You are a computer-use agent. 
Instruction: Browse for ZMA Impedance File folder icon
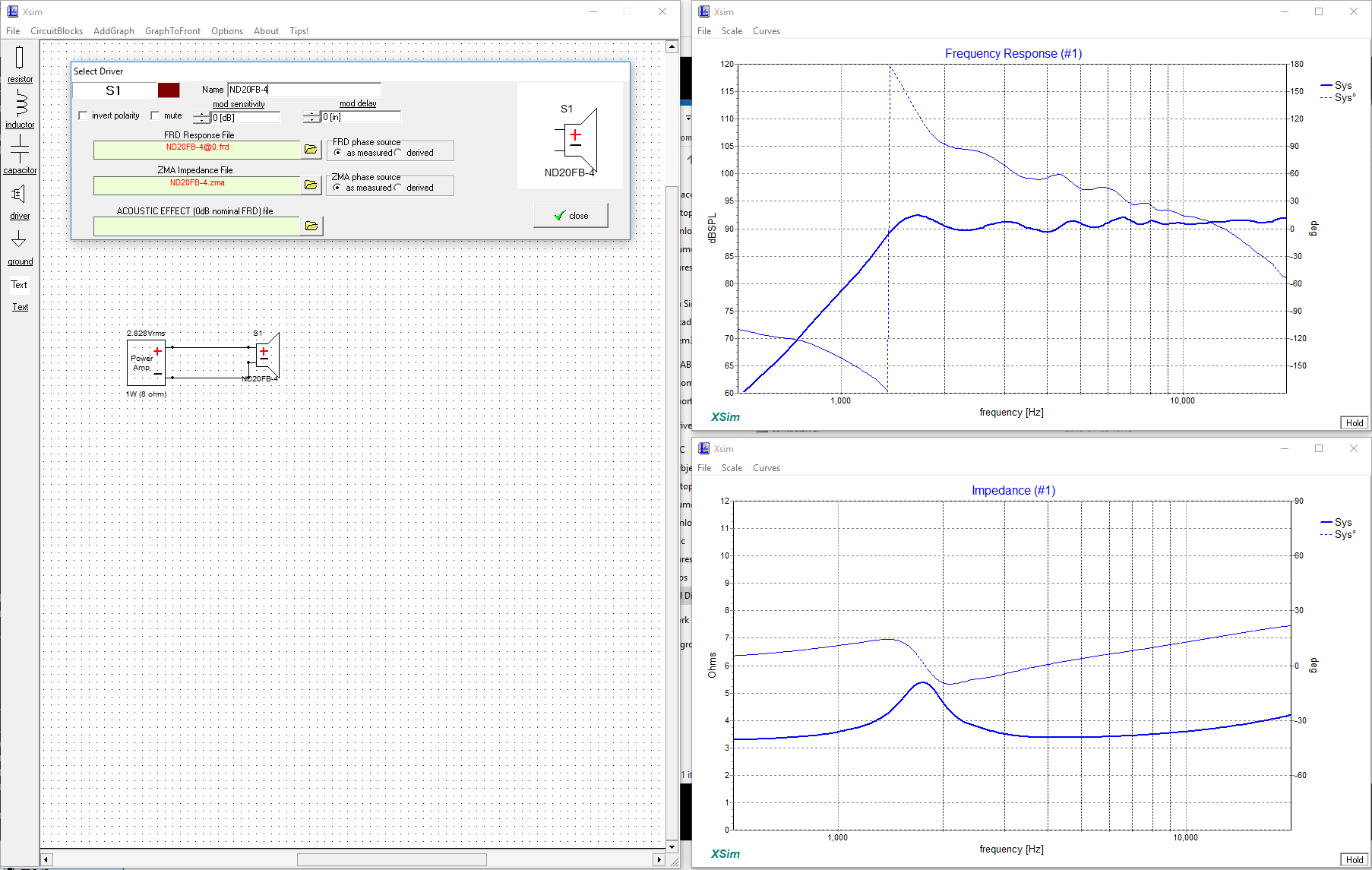(x=311, y=185)
